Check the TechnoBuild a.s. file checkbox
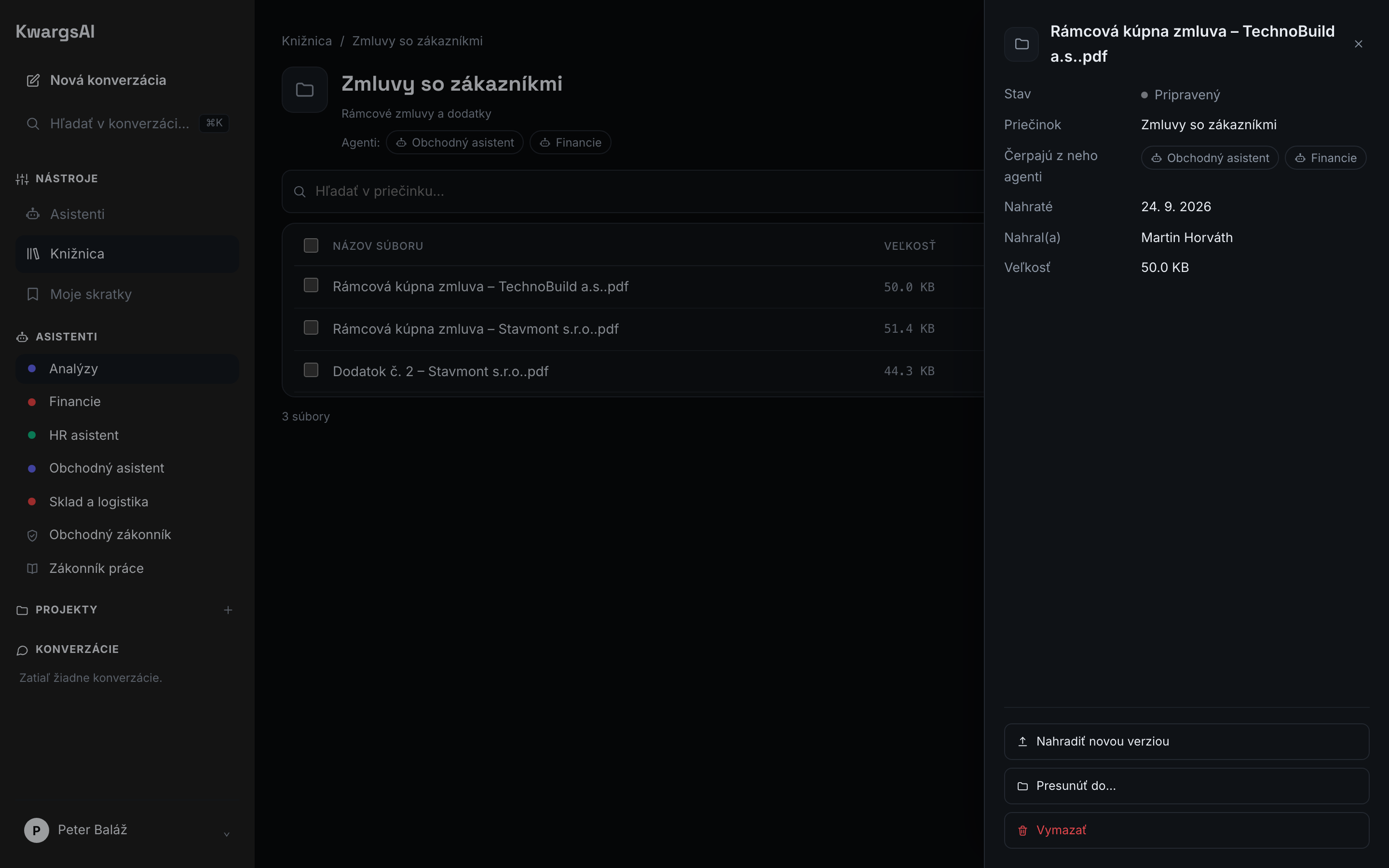Screen dimensions: 1389x868 [x=311, y=285]
